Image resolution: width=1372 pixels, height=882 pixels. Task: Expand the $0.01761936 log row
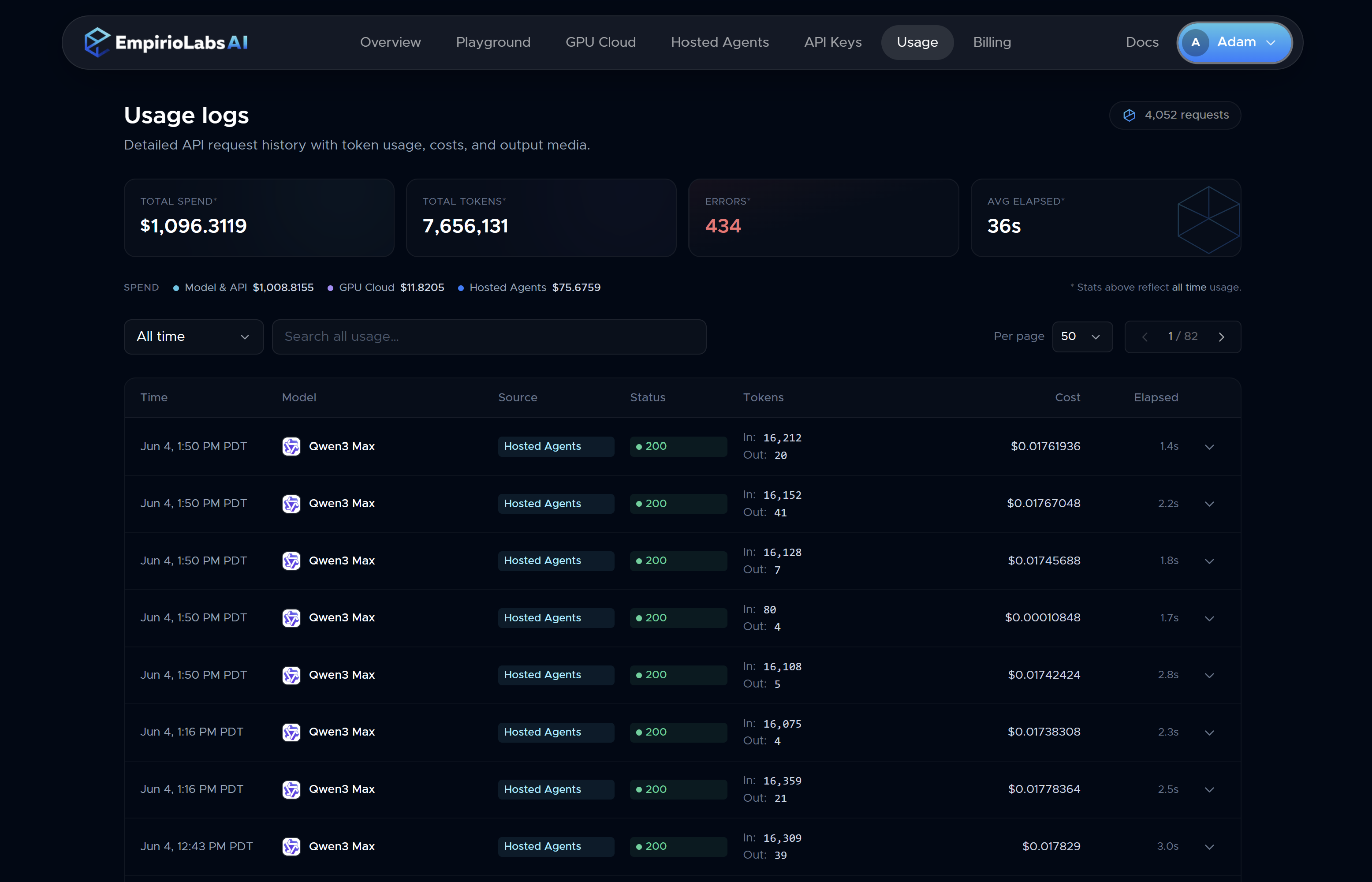(x=1209, y=447)
